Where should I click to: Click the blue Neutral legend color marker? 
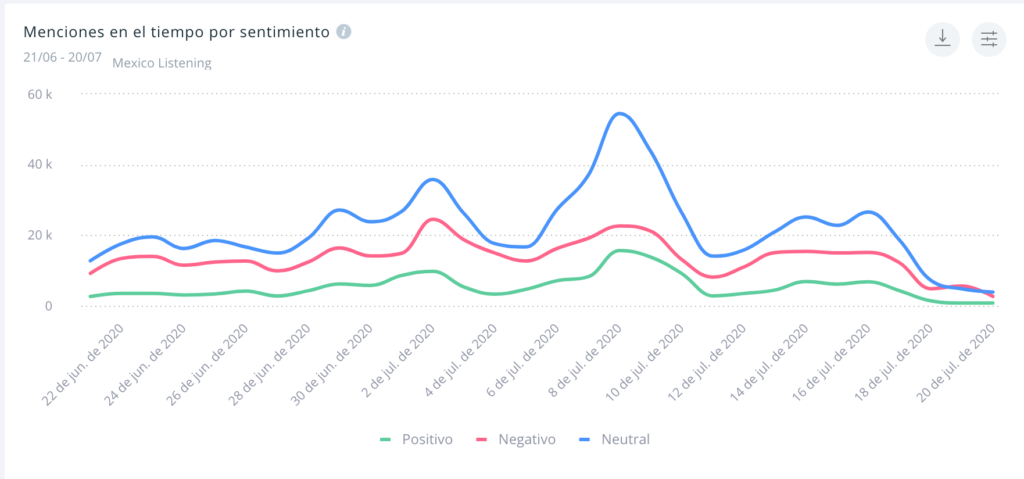(x=584, y=439)
